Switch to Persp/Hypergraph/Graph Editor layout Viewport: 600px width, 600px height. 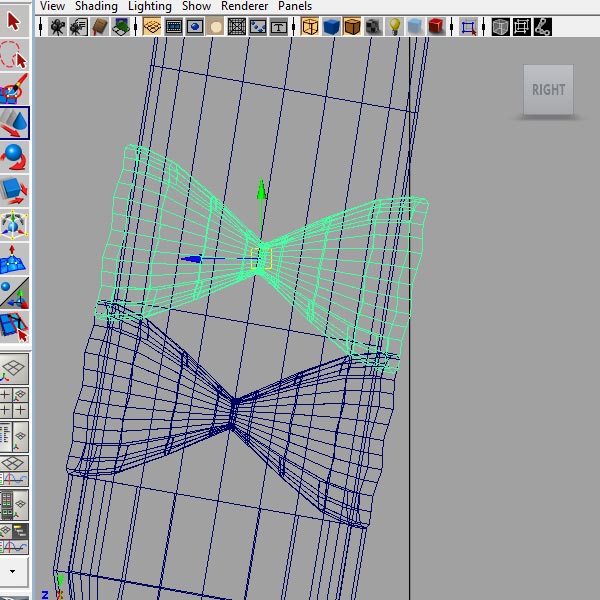(14, 539)
